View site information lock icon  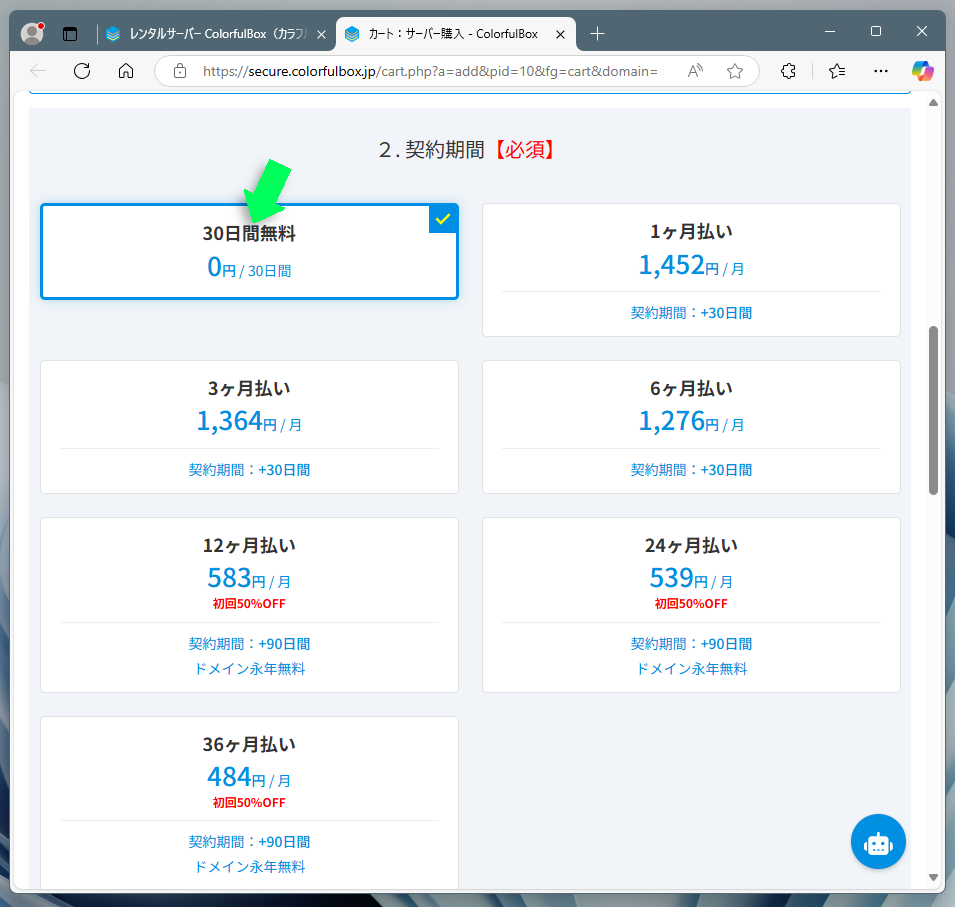(180, 71)
